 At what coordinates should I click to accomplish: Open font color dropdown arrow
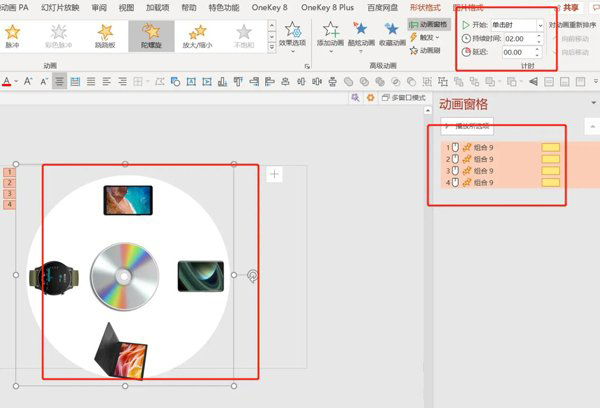pyautogui.click(x=16, y=82)
